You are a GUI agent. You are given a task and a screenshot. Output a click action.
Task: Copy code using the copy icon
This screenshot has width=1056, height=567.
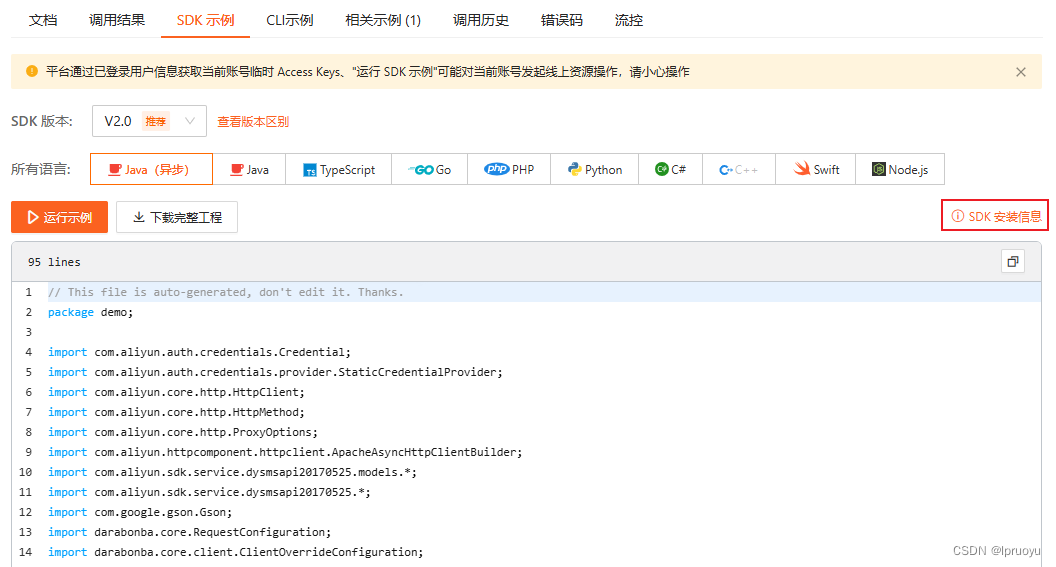pyautogui.click(x=1013, y=261)
